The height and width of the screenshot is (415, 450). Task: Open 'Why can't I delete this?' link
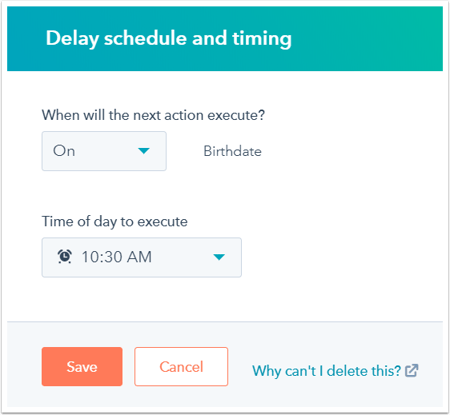coord(335,371)
